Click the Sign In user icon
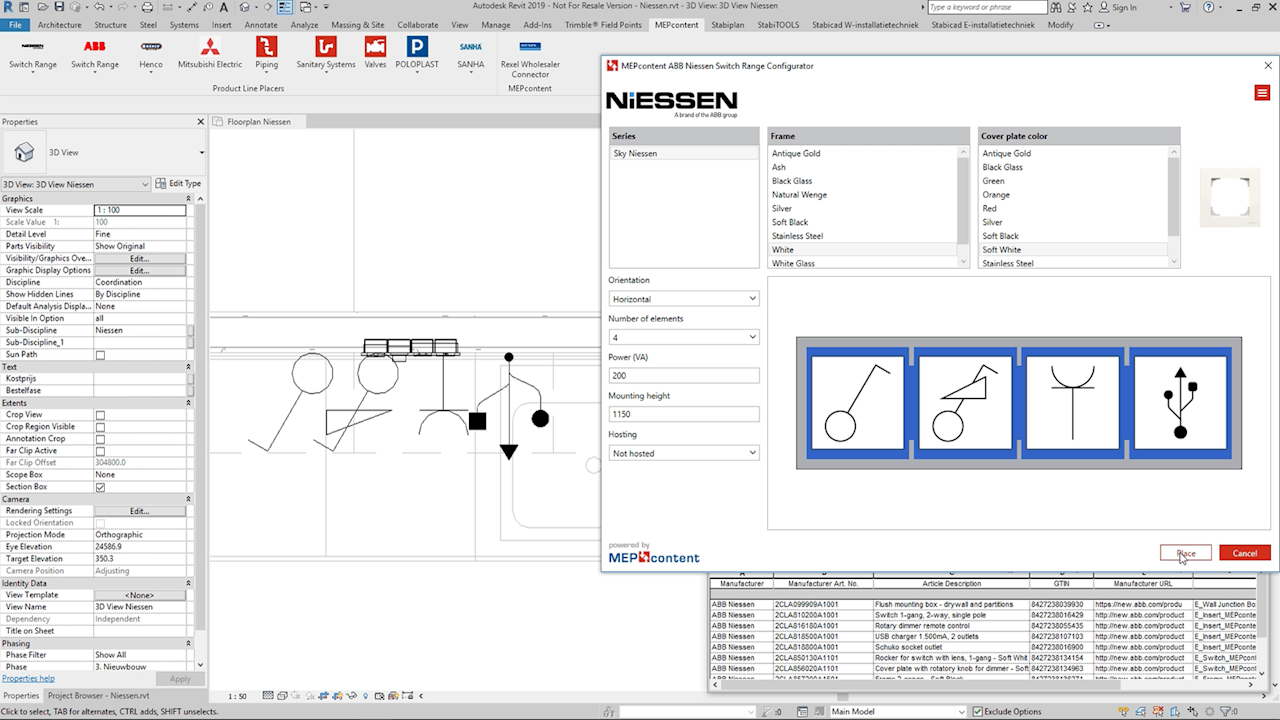 tap(1103, 7)
